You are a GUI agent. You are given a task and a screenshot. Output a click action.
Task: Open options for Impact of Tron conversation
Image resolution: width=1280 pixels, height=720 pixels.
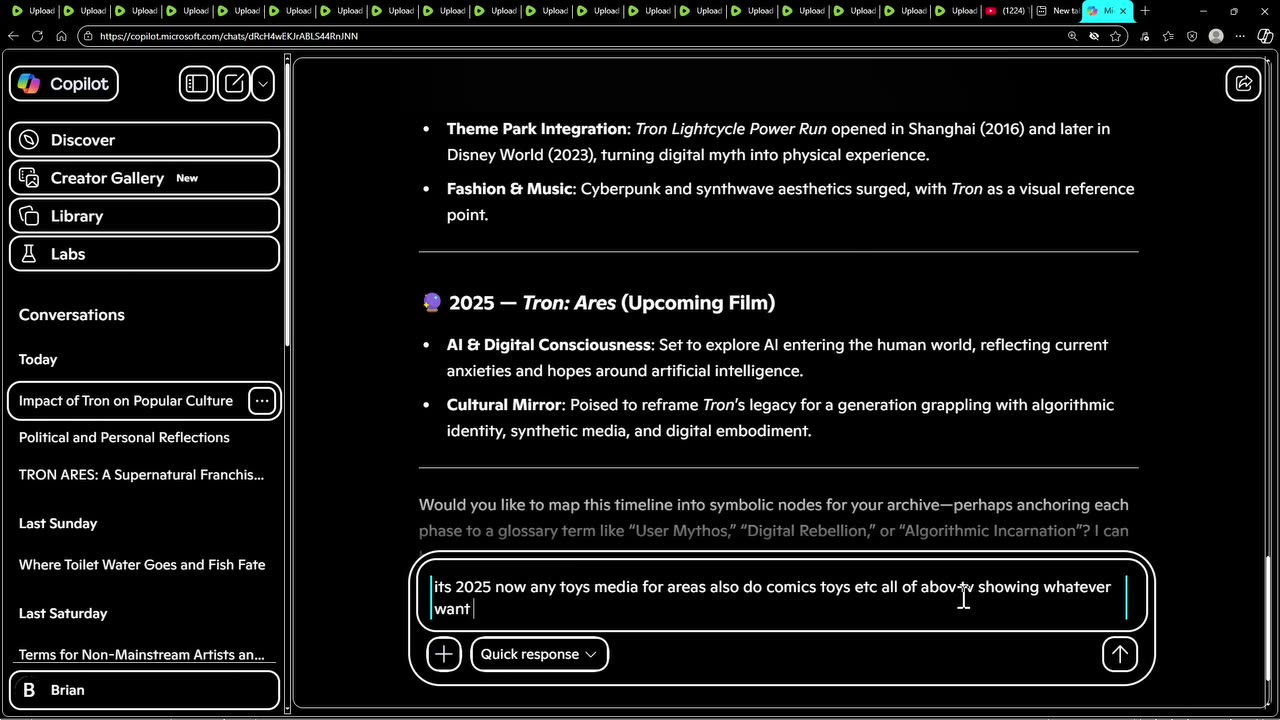pos(262,401)
